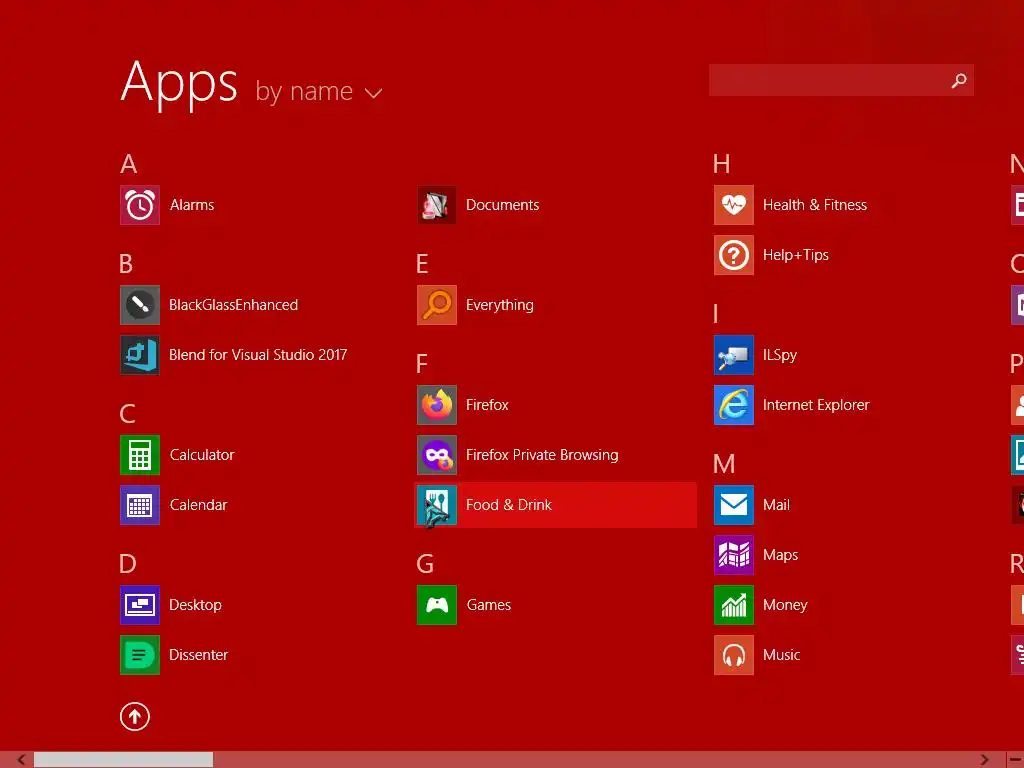Select the 'Everything' label
The width and height of the screenshot is (1024, 768).
pos(500,306)
